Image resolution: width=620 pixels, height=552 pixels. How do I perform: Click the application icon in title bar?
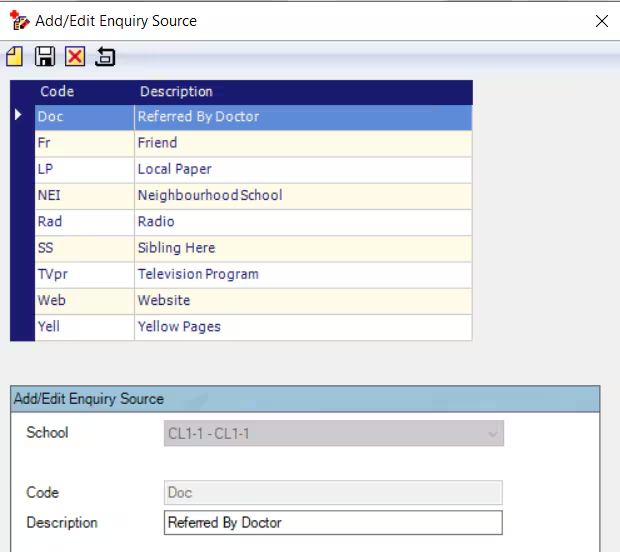tap(19, 21)
